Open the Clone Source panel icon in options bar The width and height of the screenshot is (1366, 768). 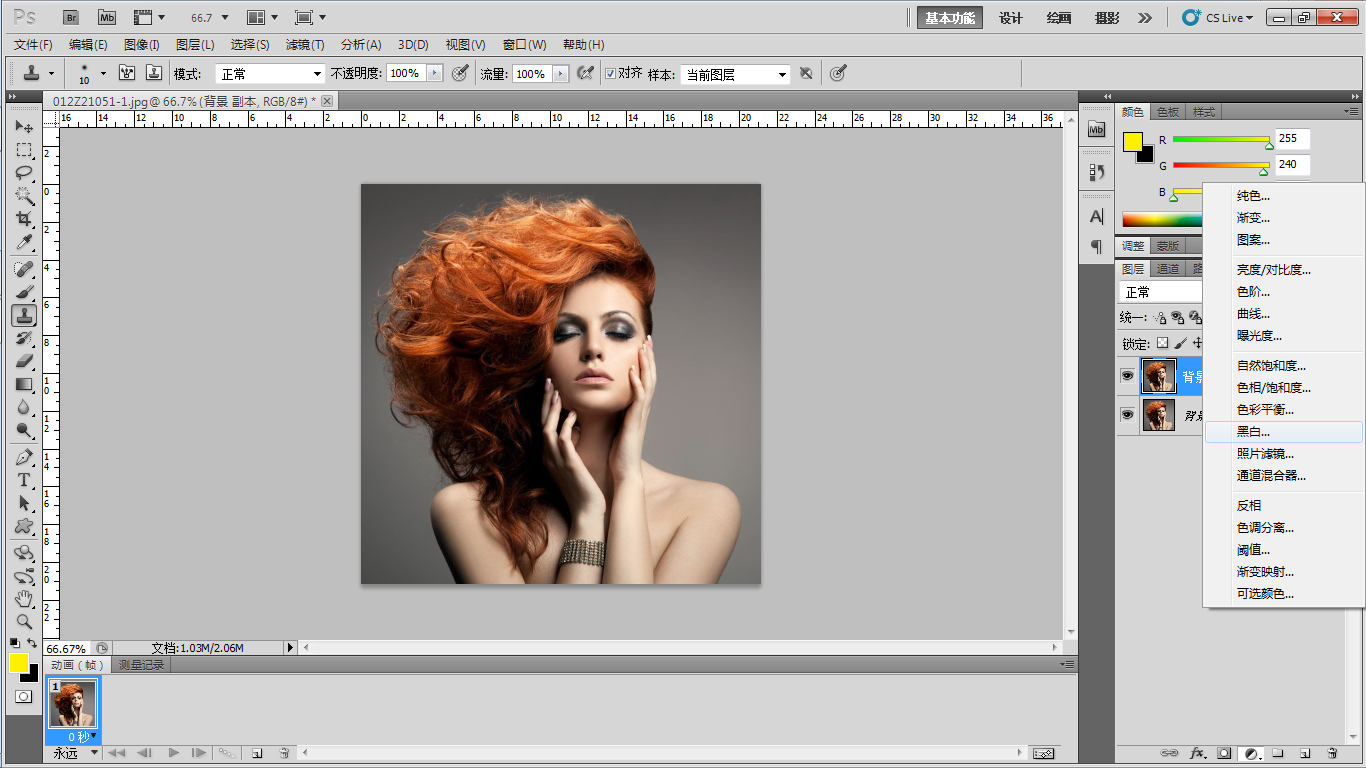(153, 73)
